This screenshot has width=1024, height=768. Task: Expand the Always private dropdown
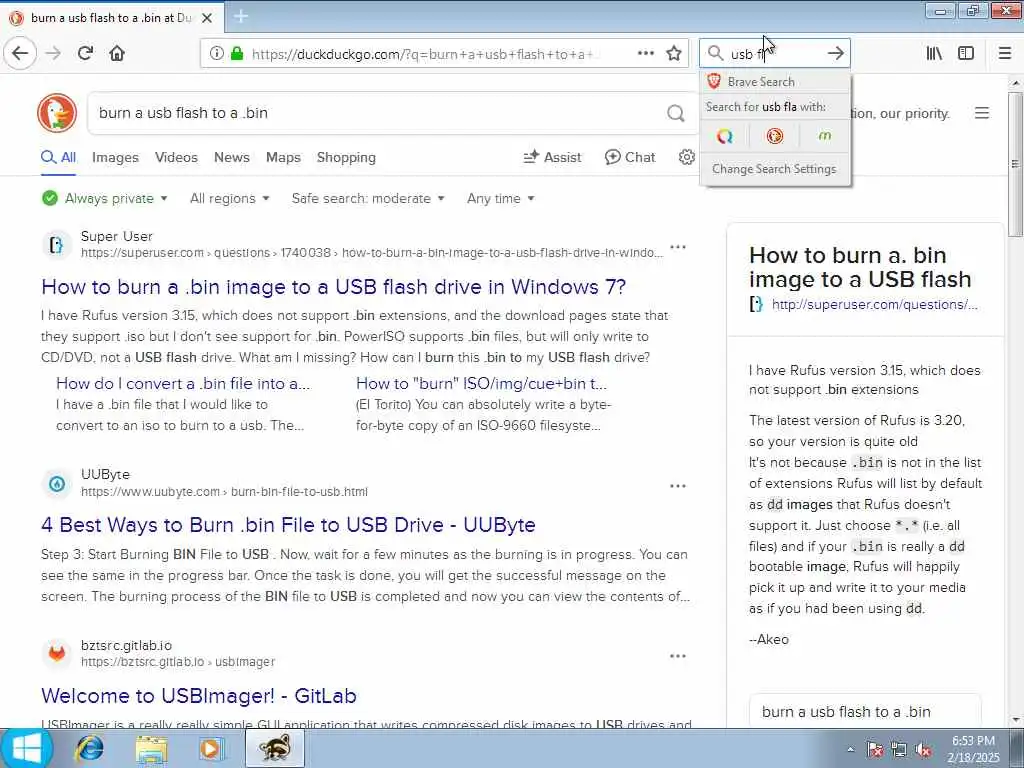pos(104,199)
